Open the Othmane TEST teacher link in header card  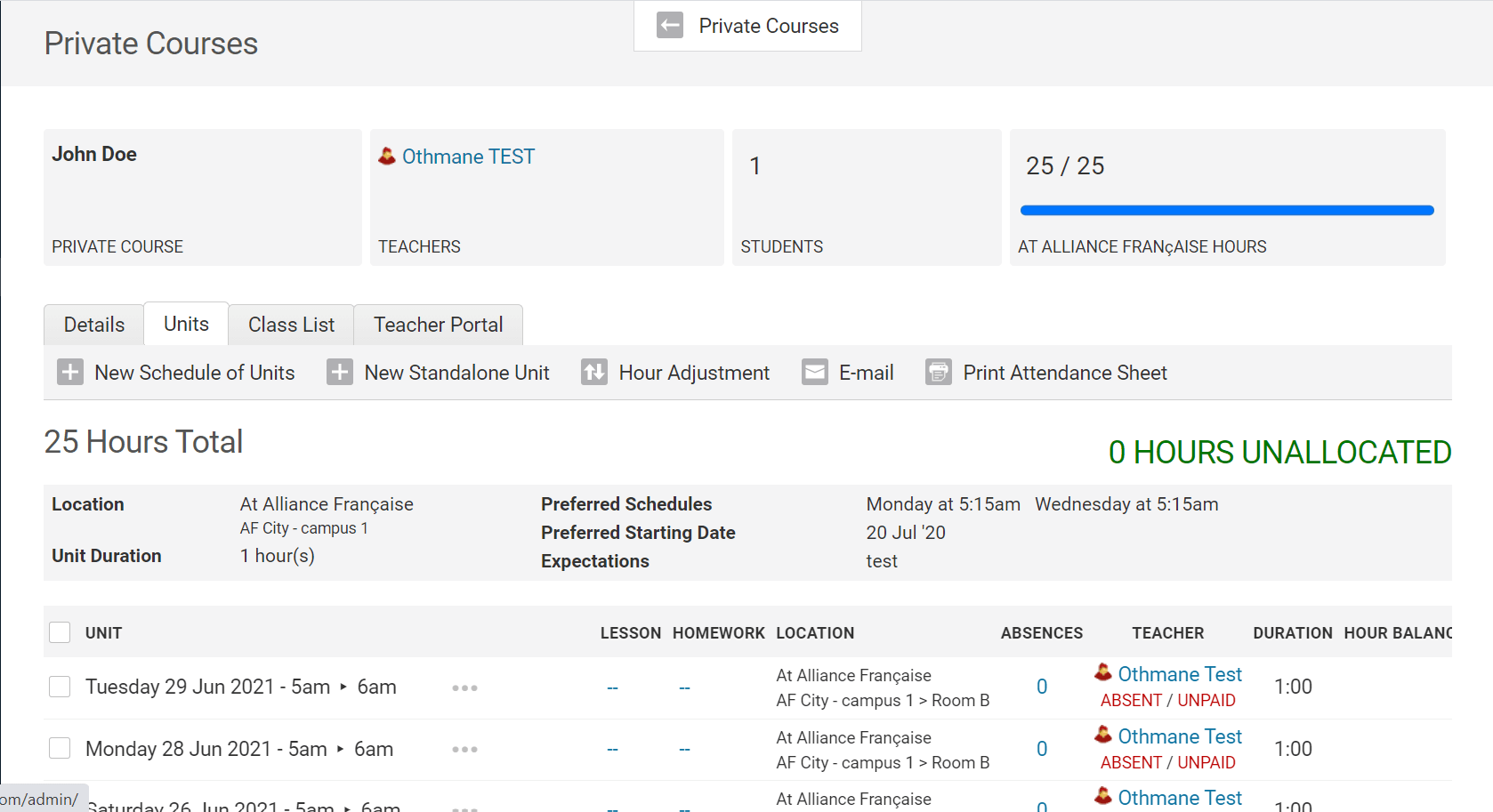pyautogui.click(x=468, y=157)
